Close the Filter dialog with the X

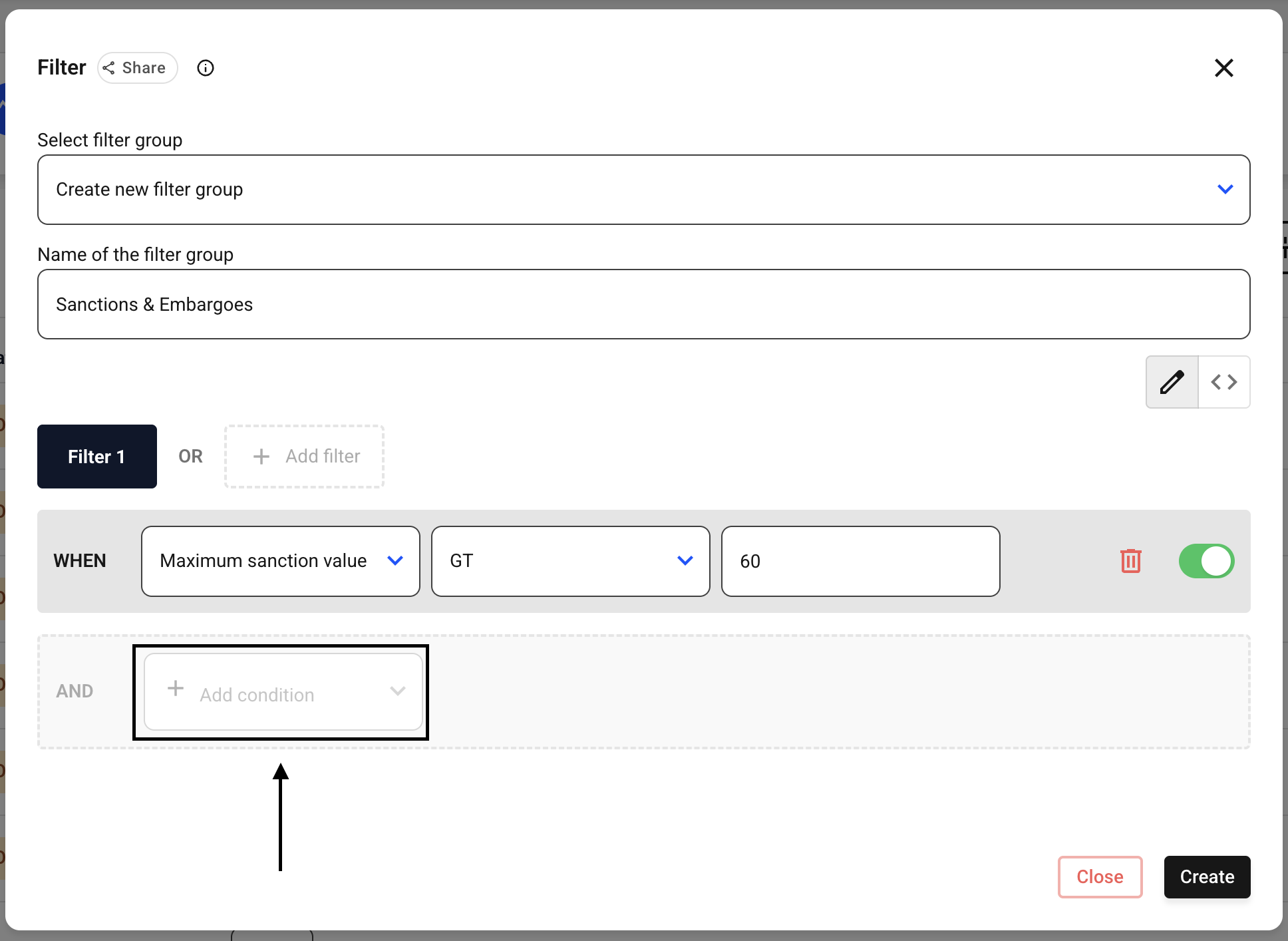tap(1223, 68)
